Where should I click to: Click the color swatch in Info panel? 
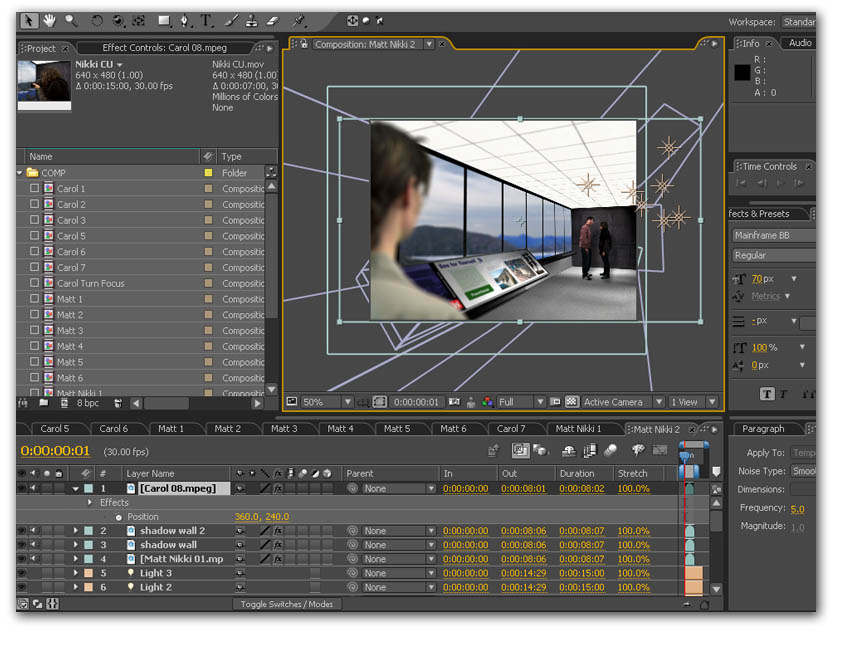tap(742, 72)
